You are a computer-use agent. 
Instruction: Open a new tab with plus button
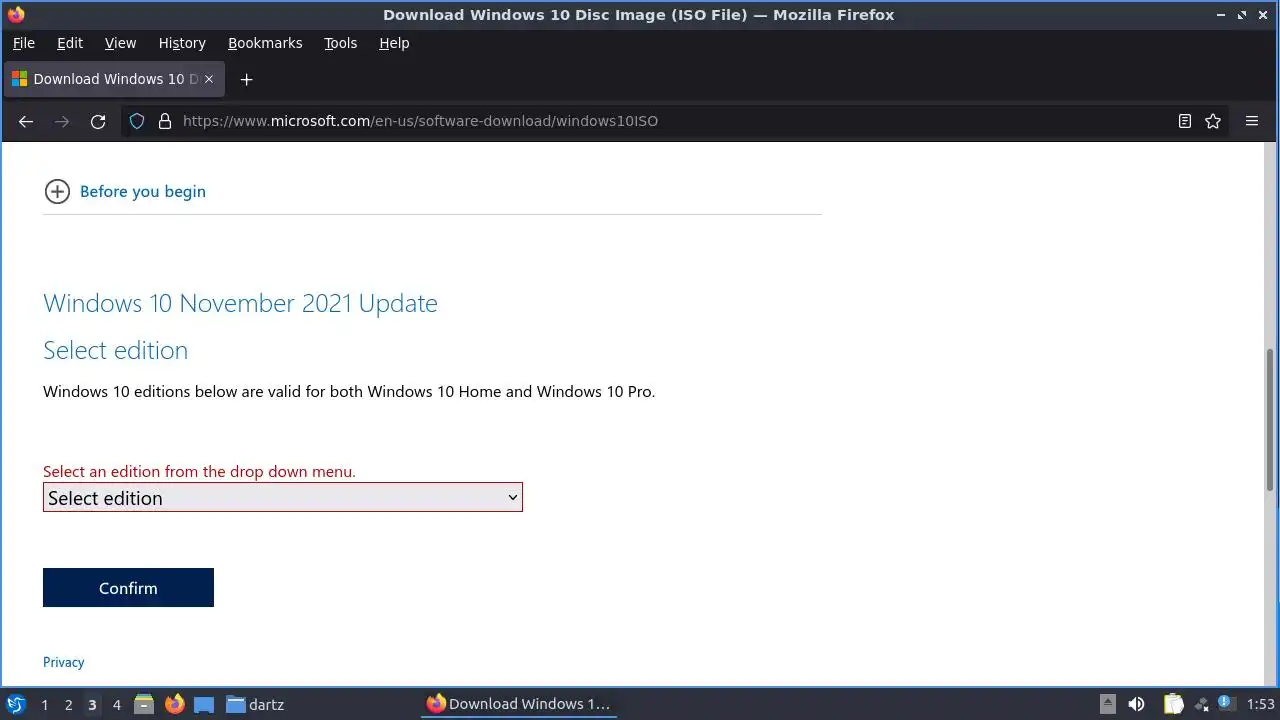tap(247, 79)
